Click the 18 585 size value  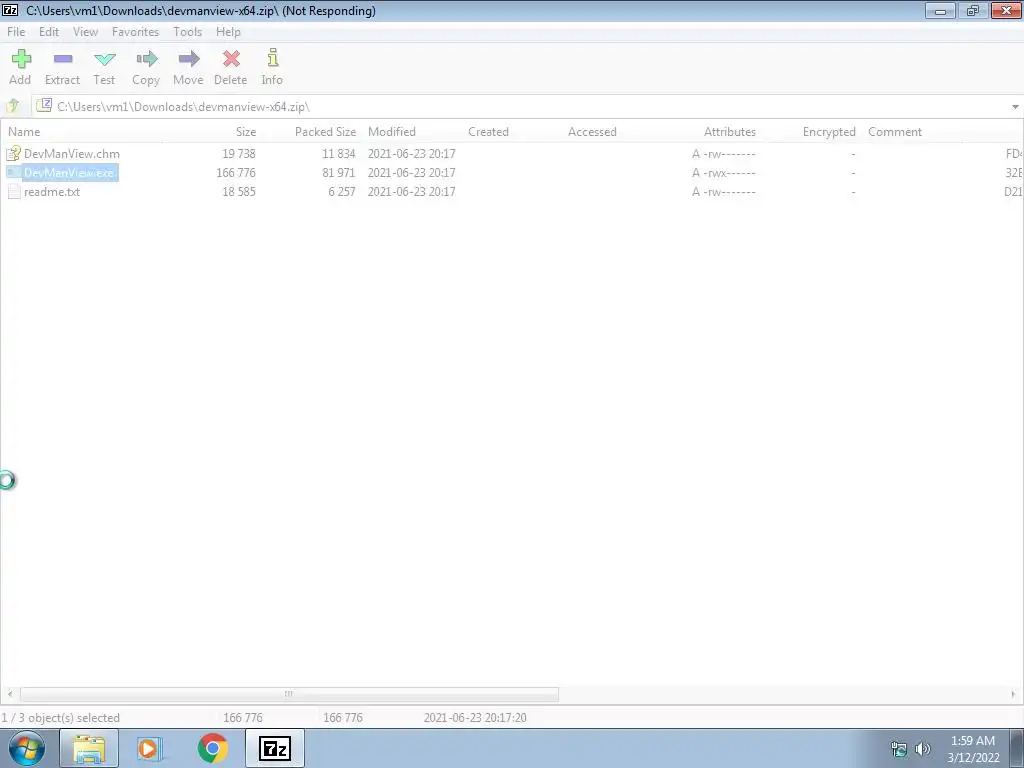click(238, 191)
